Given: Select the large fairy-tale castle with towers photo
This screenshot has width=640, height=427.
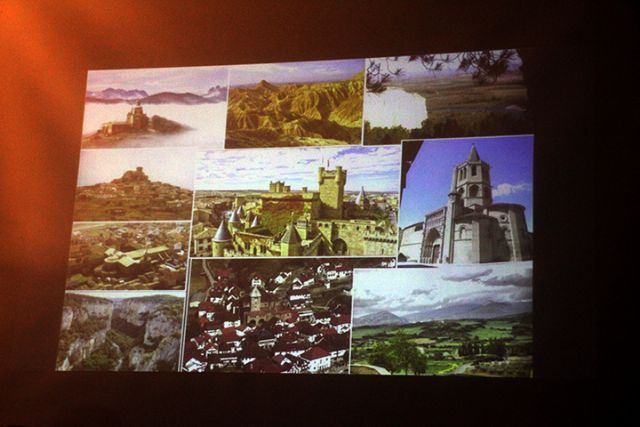Looking at the screenshot, I should (x=296, y=202).
